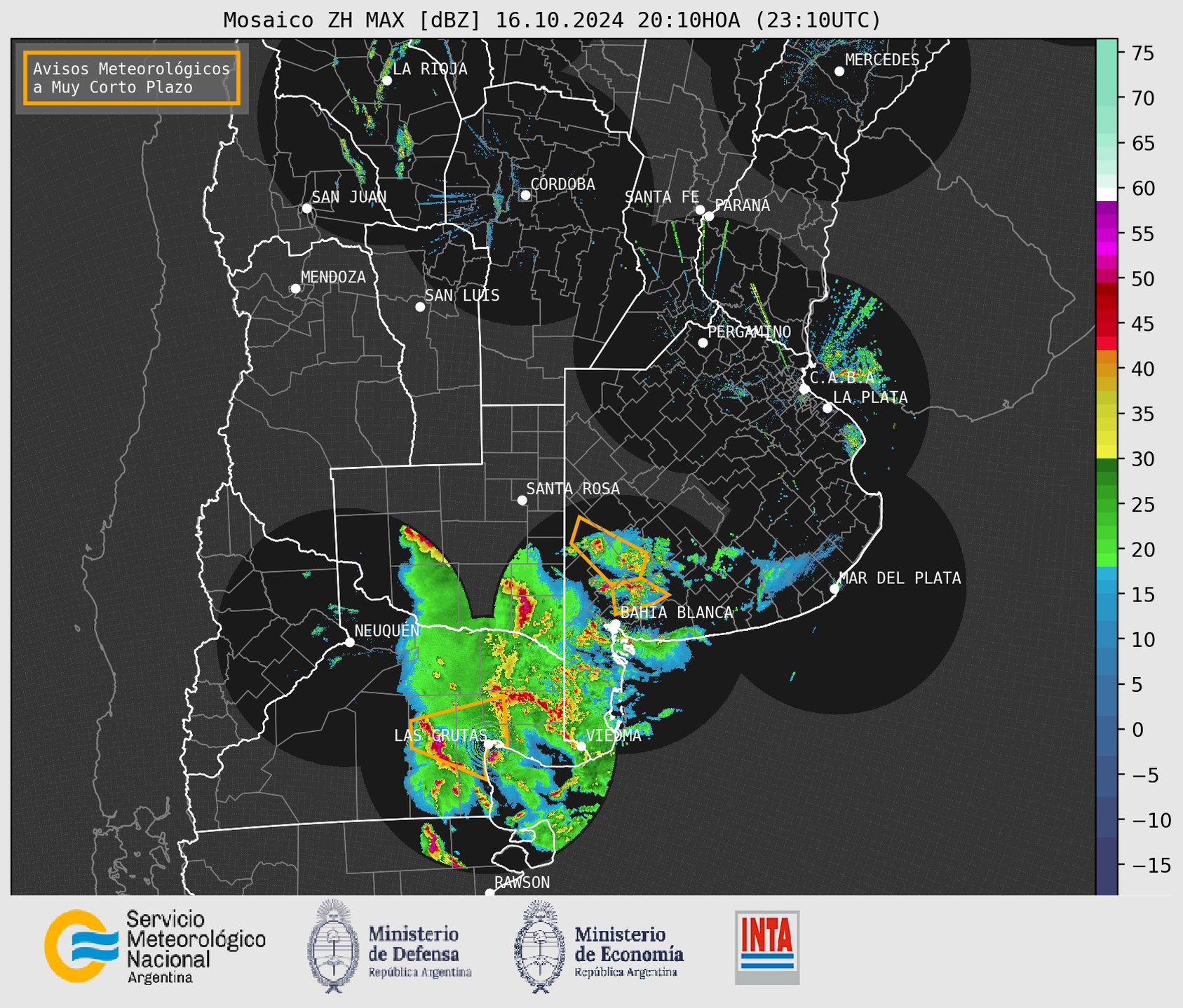
Task: Click the PARANA city label
Action: pos(742,205)
